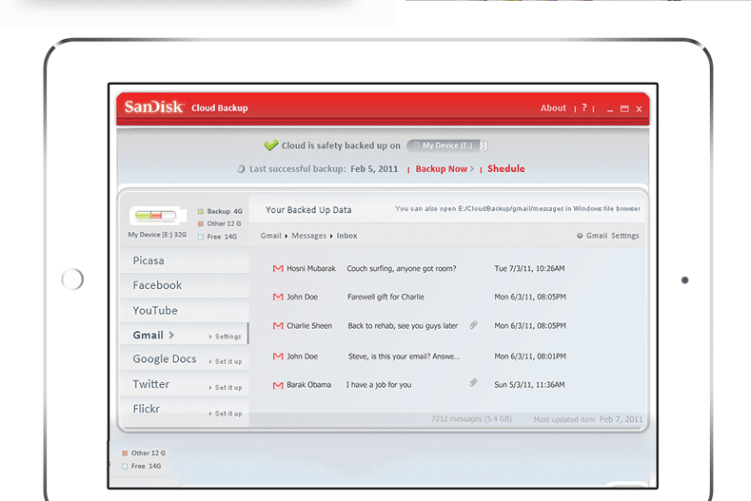Click Most updated item Feb 7, 2011
Viewport: 751px width, 501px height.
588,420
